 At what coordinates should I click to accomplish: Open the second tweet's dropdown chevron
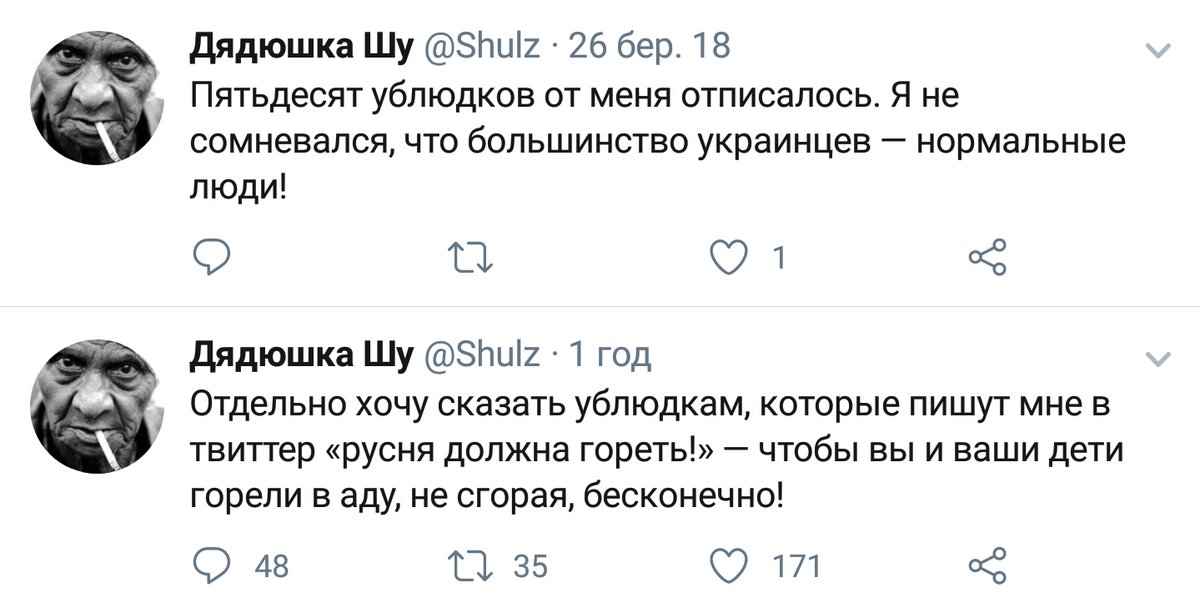point(1158,358)
